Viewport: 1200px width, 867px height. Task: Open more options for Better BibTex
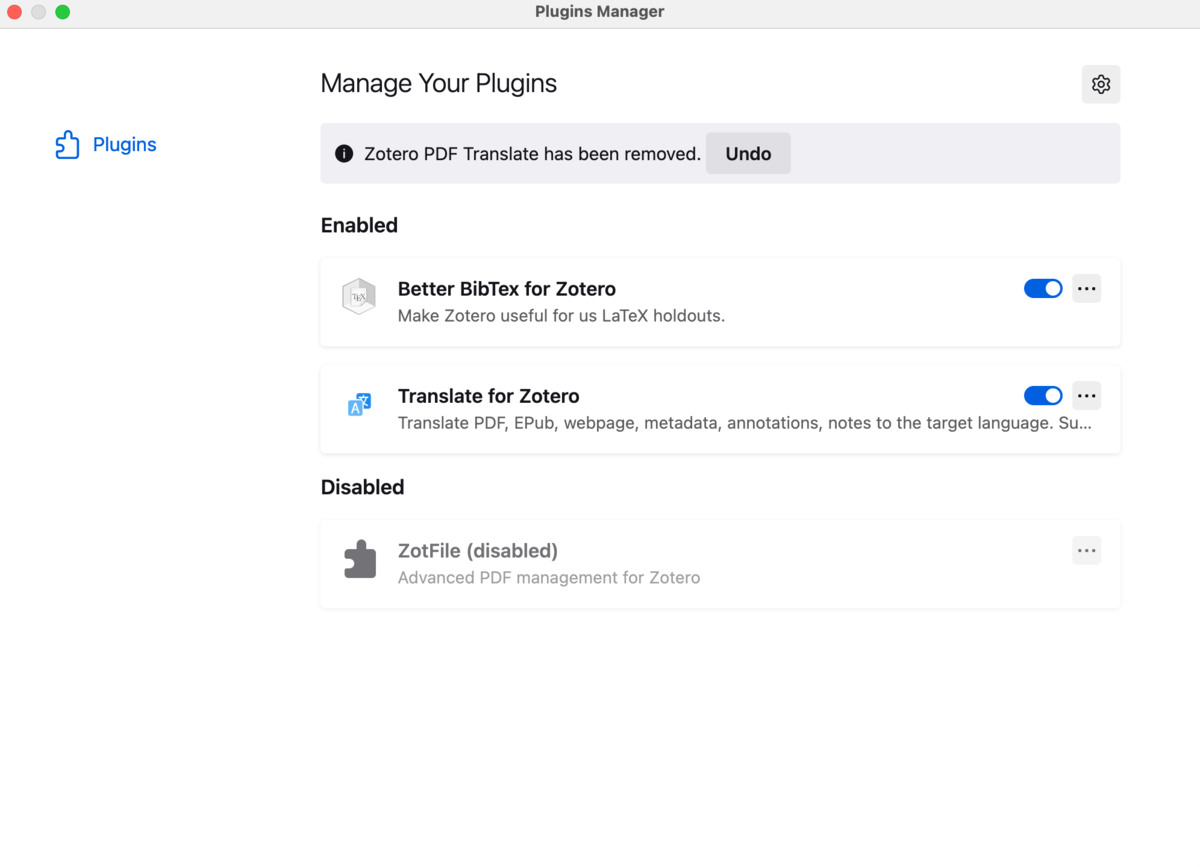coord(1087,288)
